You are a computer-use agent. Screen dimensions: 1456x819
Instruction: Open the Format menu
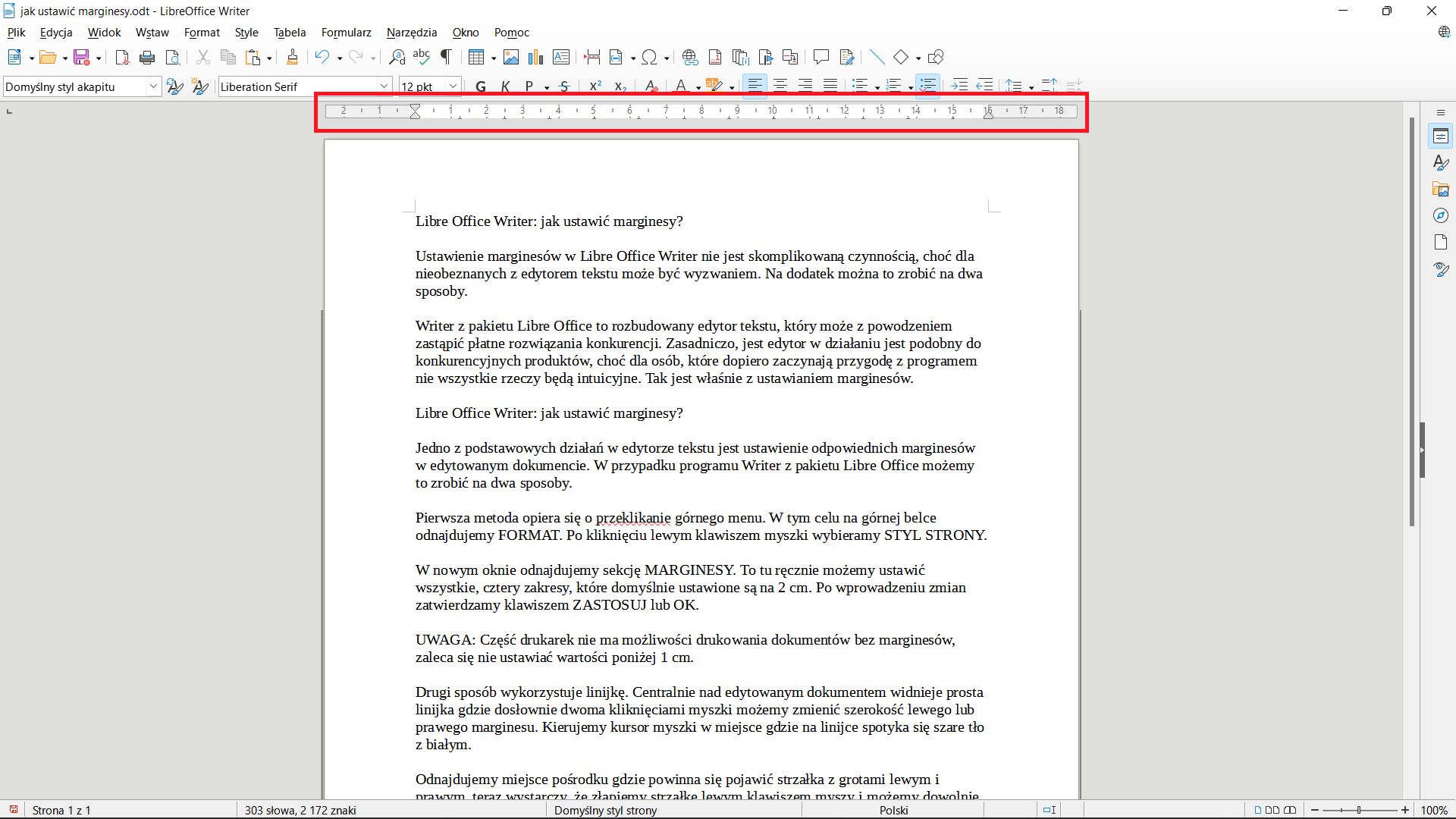(201, 32)
